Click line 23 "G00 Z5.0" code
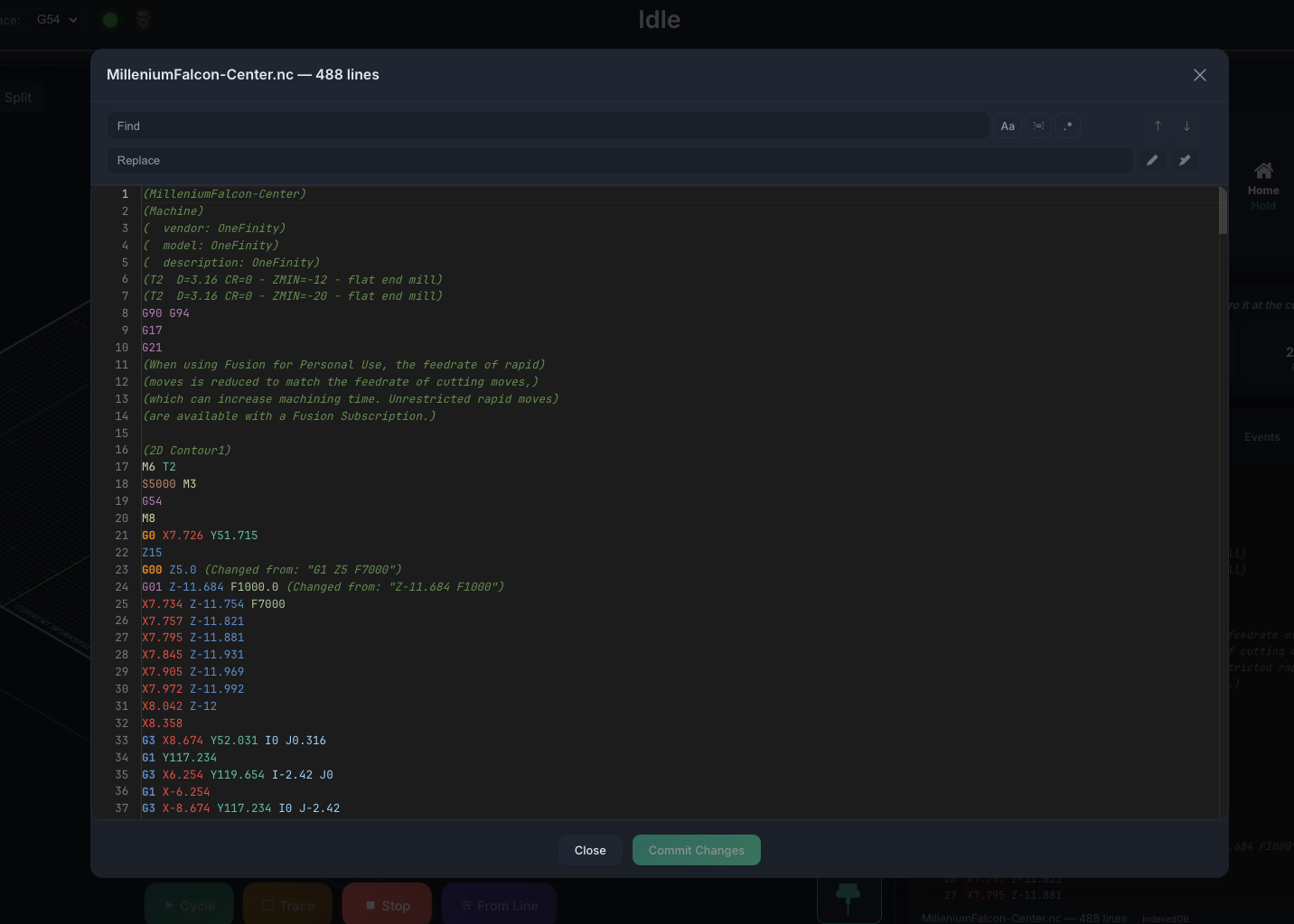 [x=169, y=570]
